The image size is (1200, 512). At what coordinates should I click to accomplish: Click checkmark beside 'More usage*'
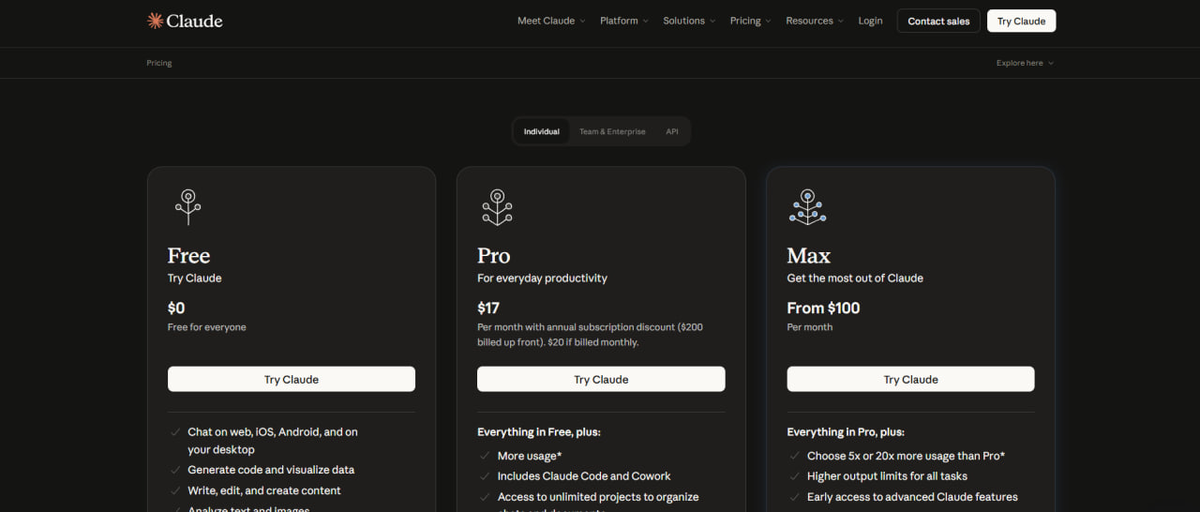click(484, 456)
